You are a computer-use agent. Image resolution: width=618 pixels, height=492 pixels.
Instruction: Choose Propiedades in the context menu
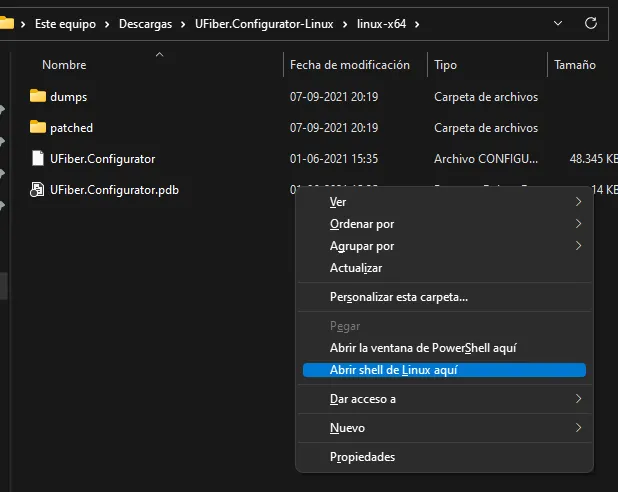tap(444, 457)
